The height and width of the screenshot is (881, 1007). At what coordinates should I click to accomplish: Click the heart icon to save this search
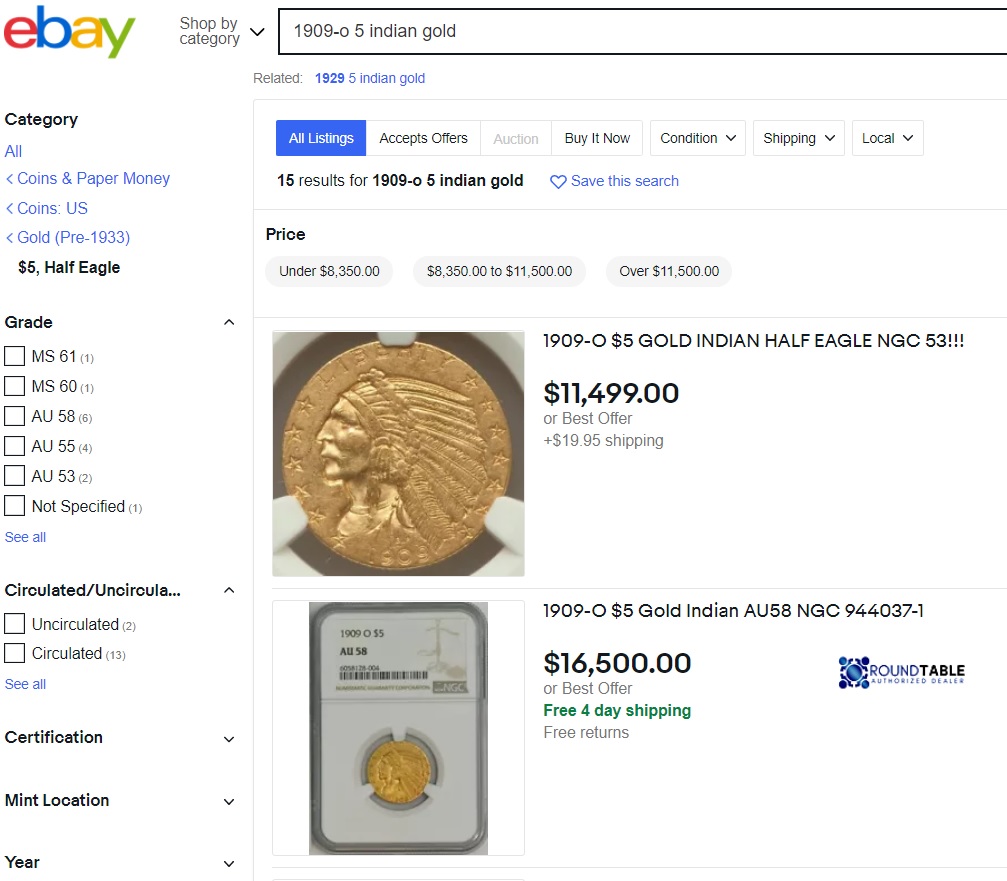tap(558, 182)
